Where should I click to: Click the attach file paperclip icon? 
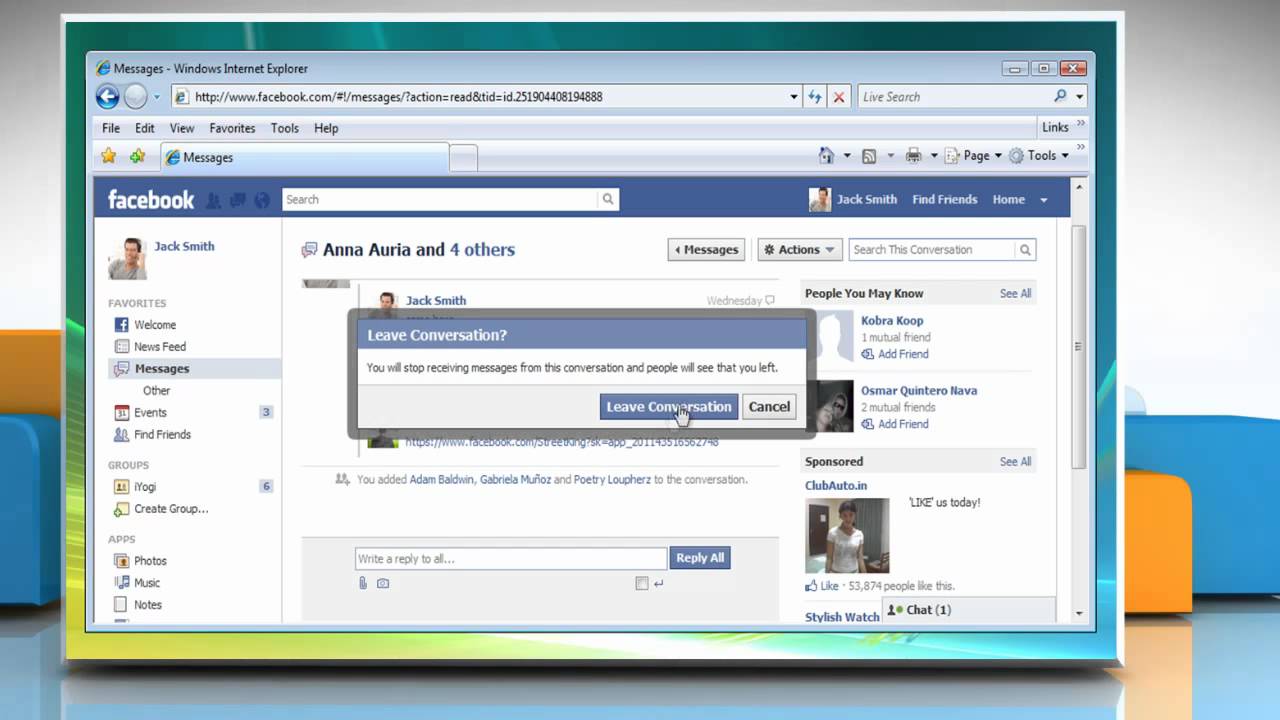click(x=363, y=583)
